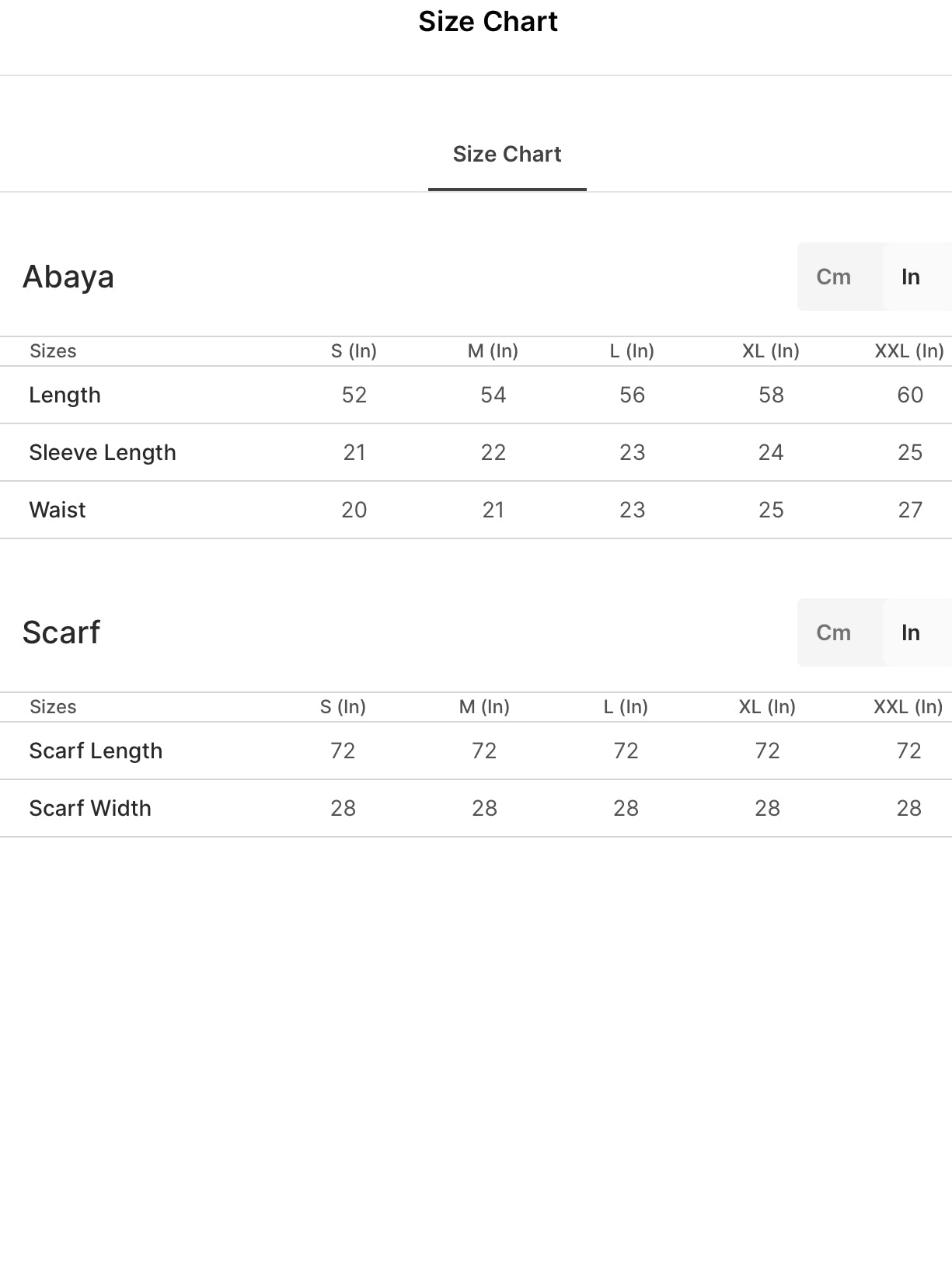The height and width of the screenshot is (1261, 952).
Task: Click the Abaya Length value 52 for S
Action: point(354,395)
